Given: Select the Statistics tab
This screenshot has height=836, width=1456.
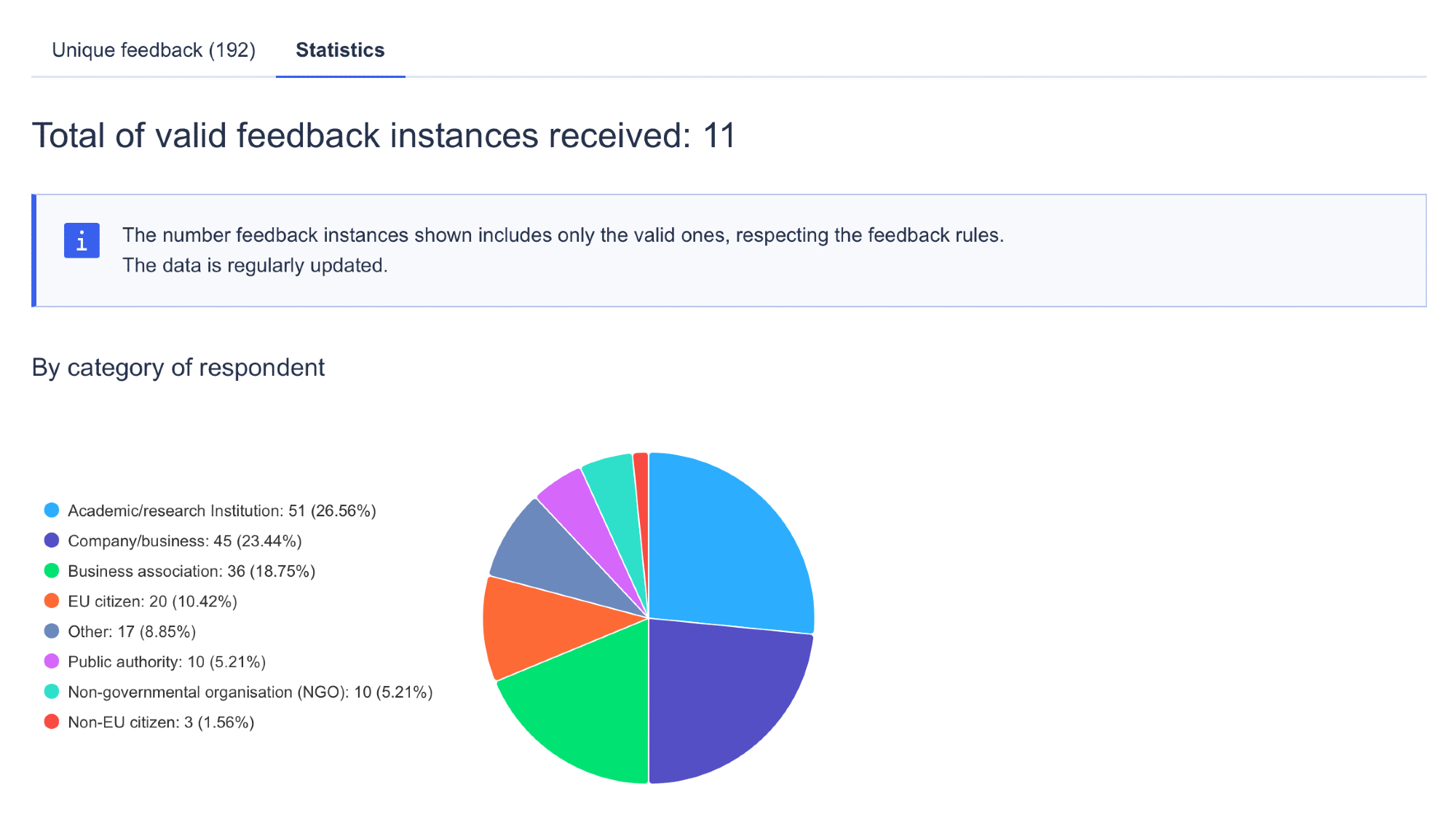Looking at the screenshot, I should click(x=340, y=50).
